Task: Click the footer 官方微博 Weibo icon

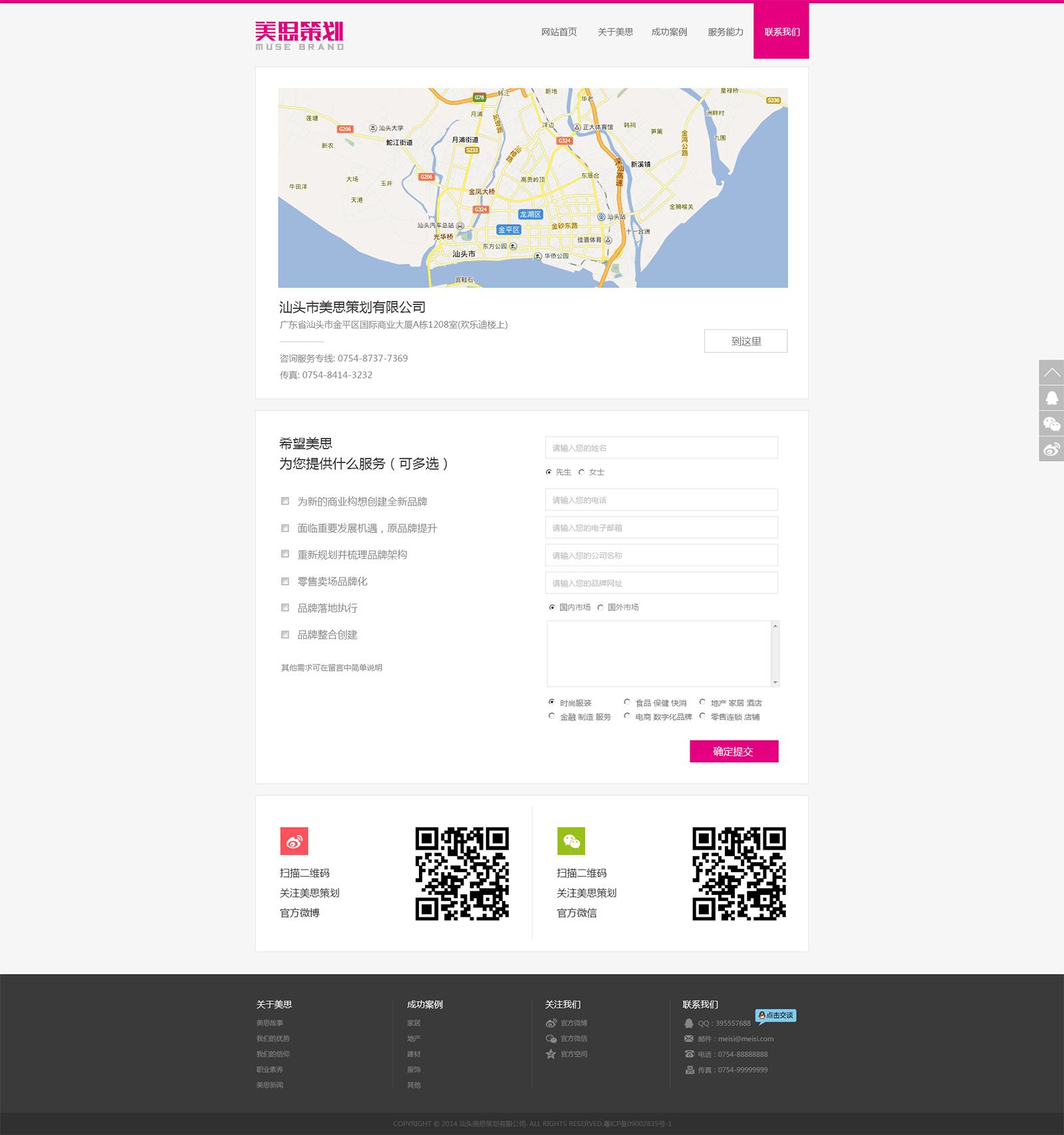Action: pos(551,1023)
